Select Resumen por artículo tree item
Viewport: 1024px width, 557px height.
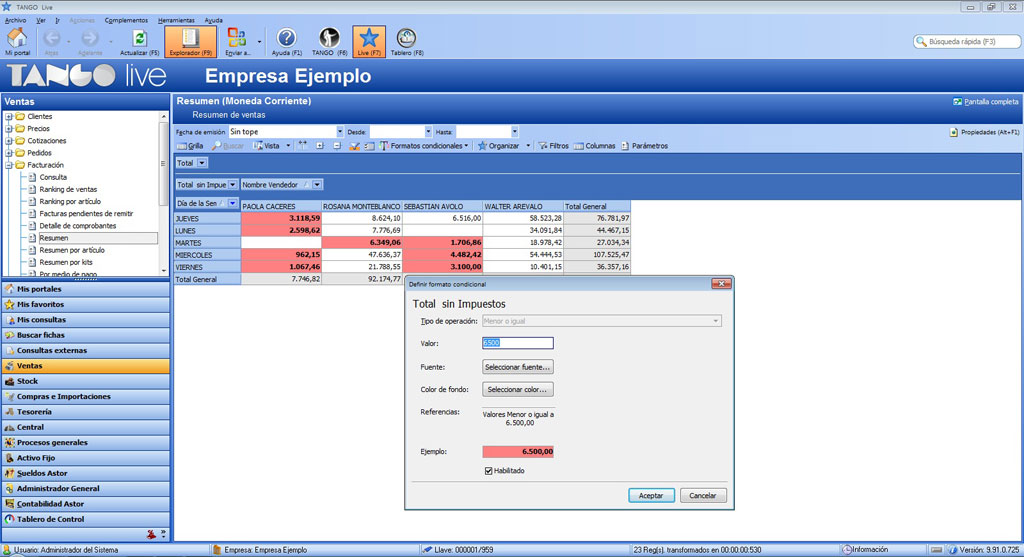tap(72, 250)
